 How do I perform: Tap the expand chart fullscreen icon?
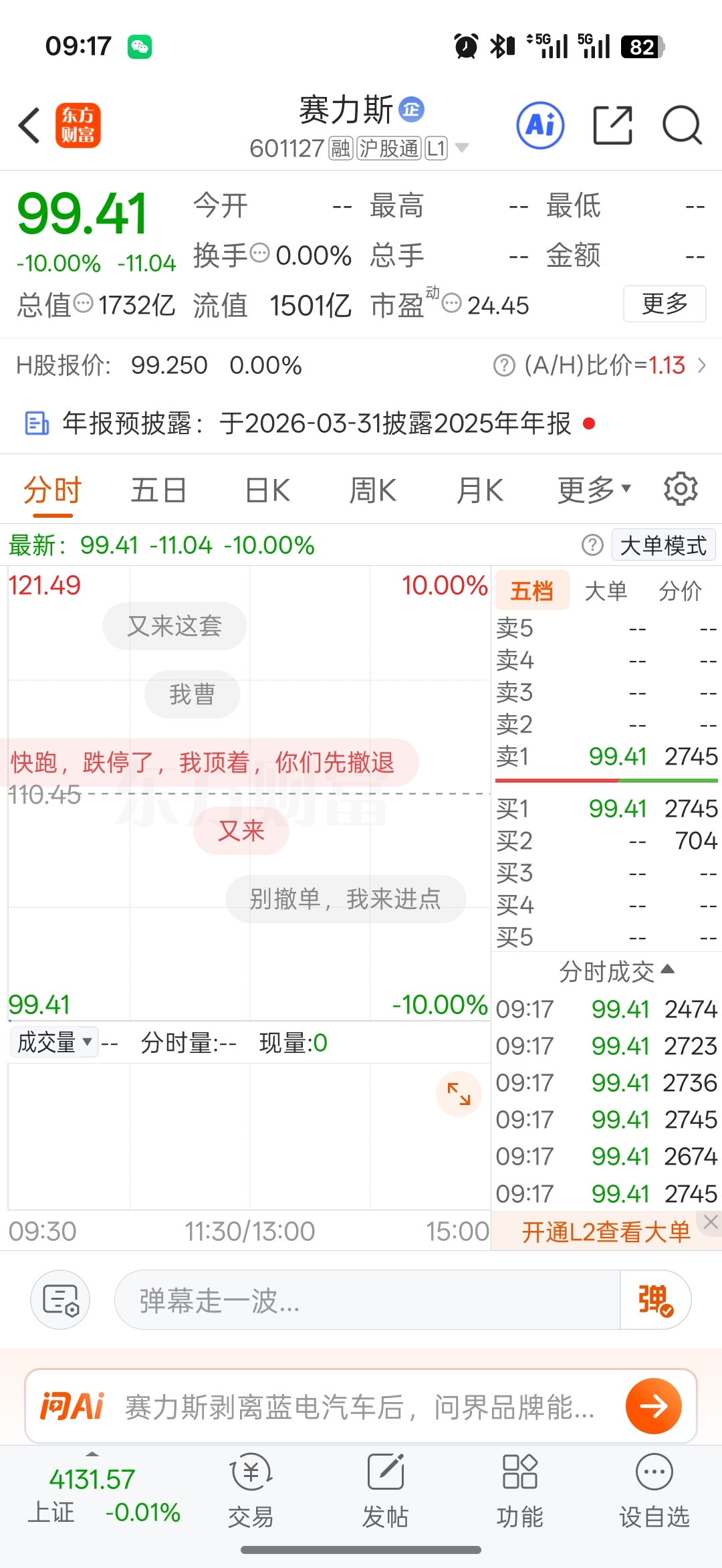[x=459, y=1094]
